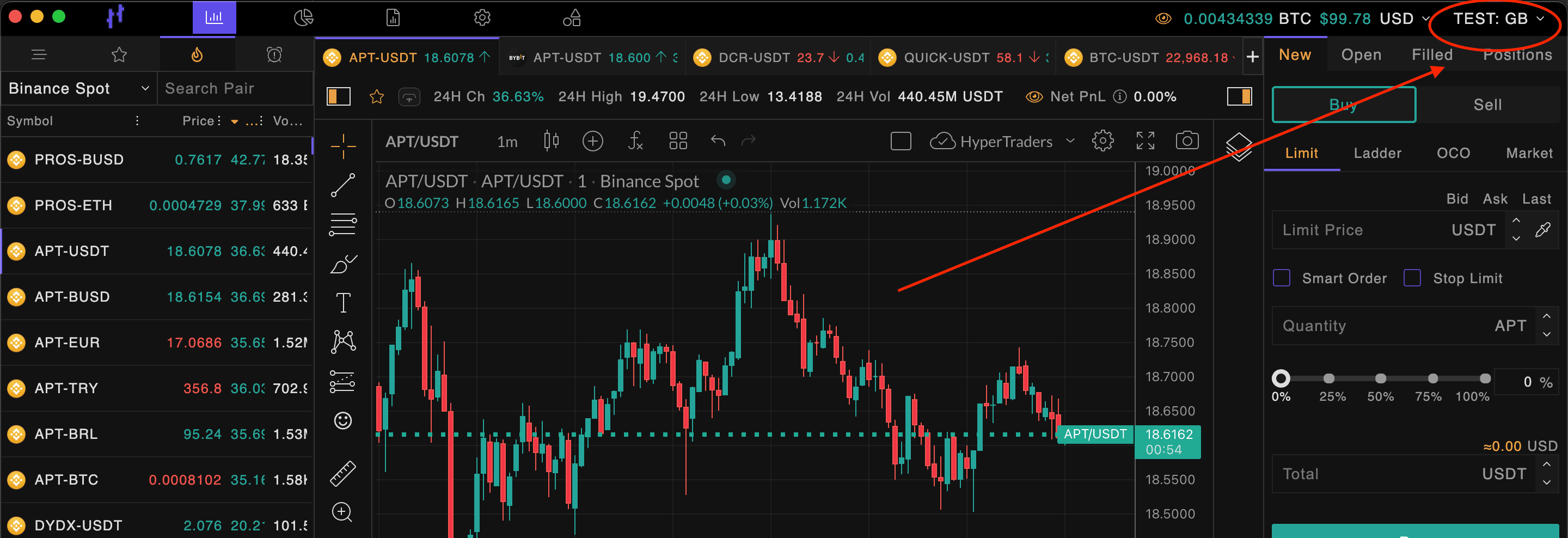
Task: Open the USD currency dropdown
Action: pos(1405,19)
